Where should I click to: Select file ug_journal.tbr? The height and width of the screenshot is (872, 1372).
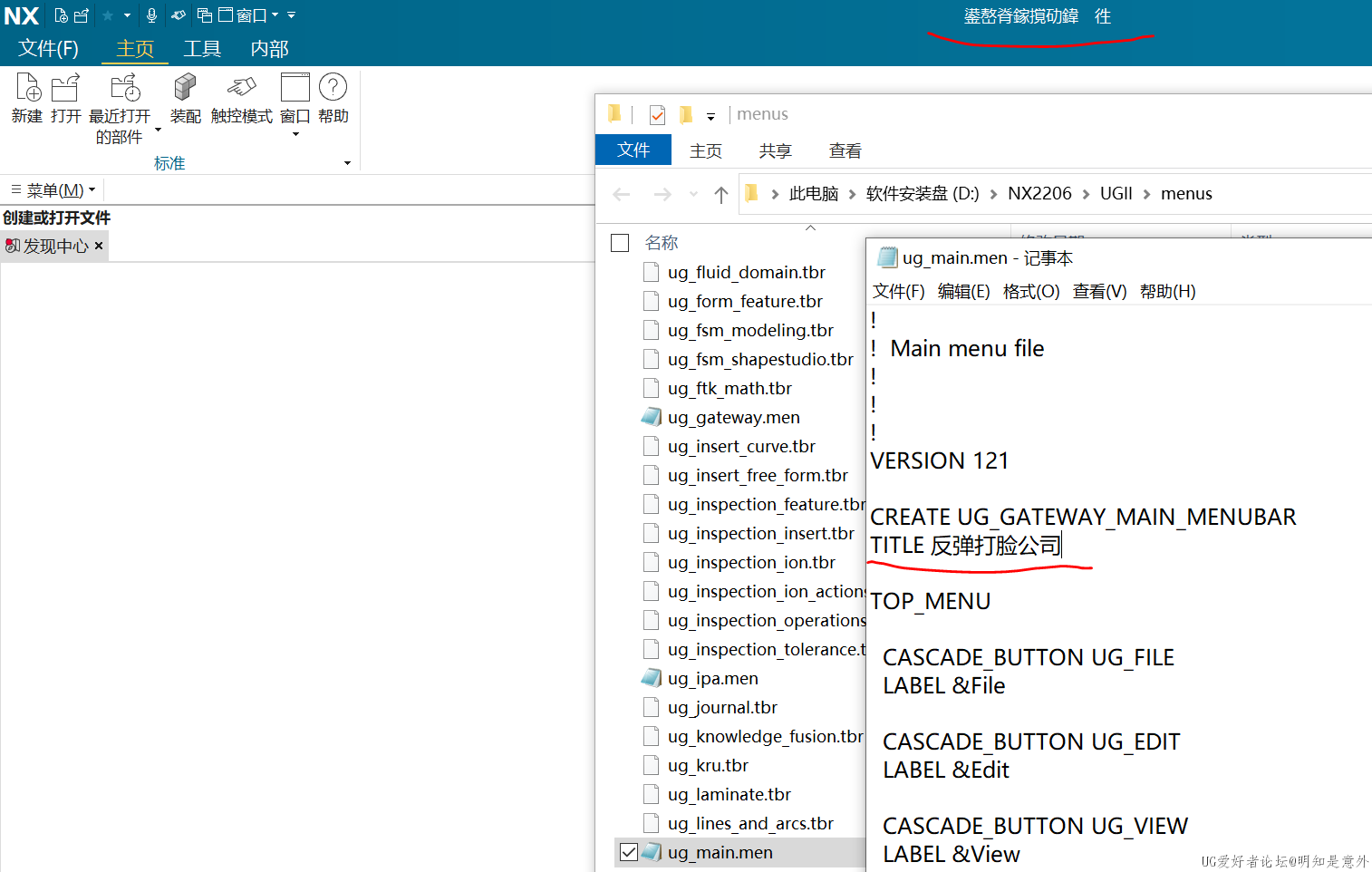pos(722,707)
